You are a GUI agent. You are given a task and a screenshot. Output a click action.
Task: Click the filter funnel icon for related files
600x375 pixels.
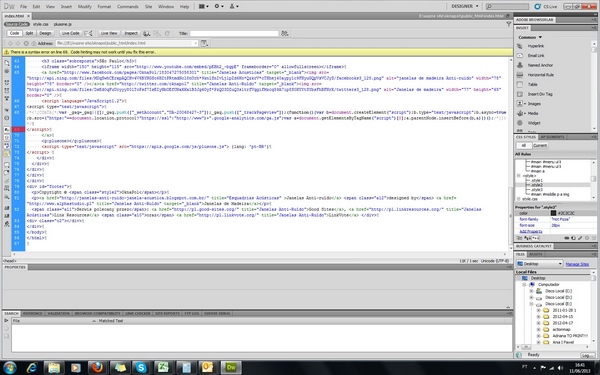pyautogui.click(x=509, y=24)
